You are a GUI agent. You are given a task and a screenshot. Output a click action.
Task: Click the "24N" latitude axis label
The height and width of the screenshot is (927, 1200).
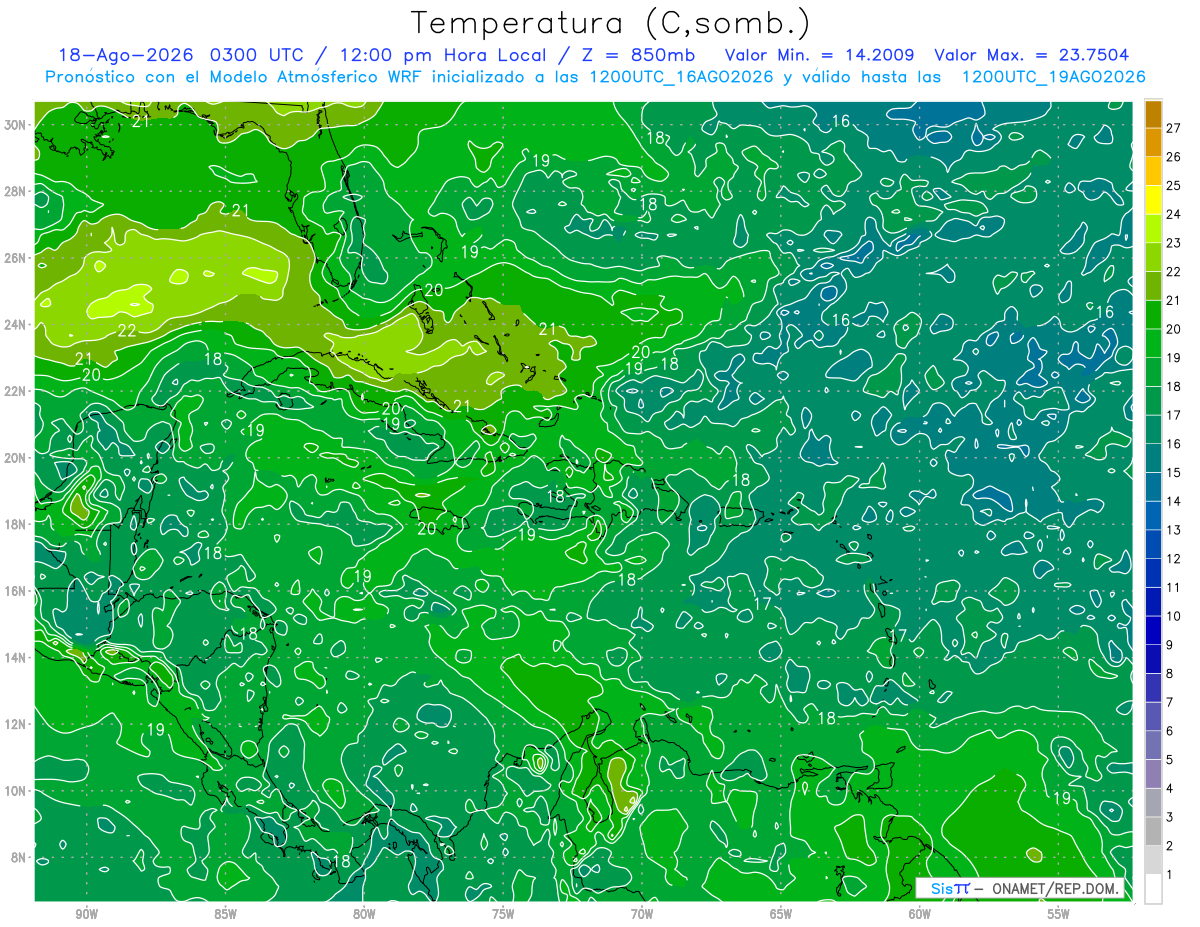17,325
